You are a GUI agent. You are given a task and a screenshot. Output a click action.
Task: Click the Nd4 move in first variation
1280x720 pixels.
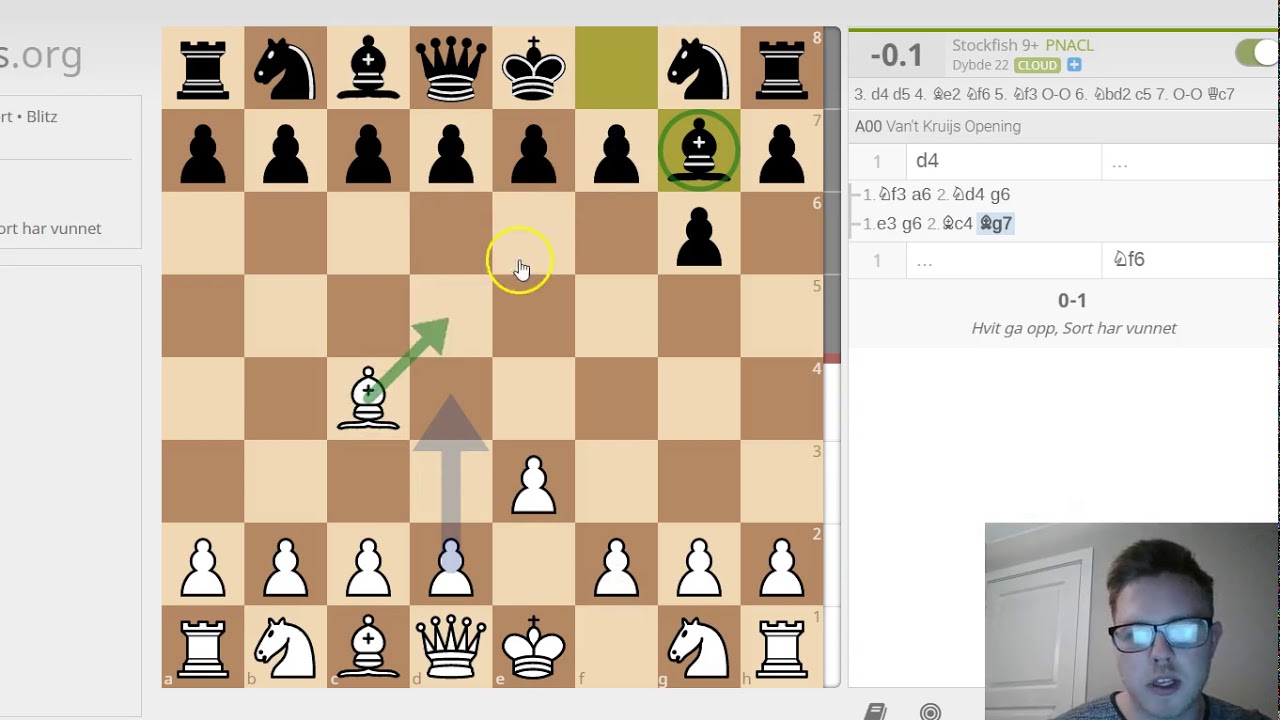968,194
